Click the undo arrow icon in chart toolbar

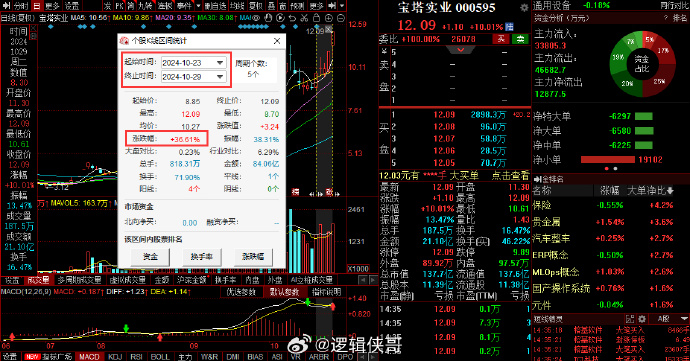(x=292, y=18)
